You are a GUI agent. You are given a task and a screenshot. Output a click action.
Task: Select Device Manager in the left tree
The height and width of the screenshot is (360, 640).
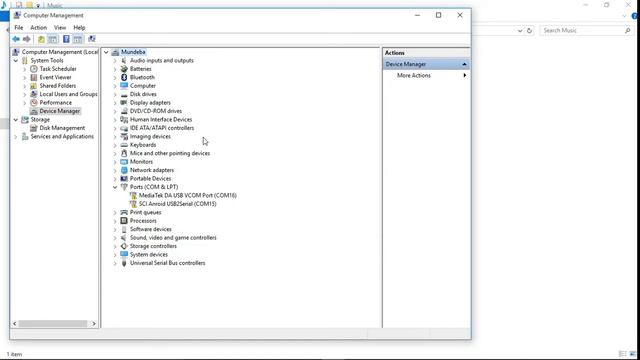60,111
